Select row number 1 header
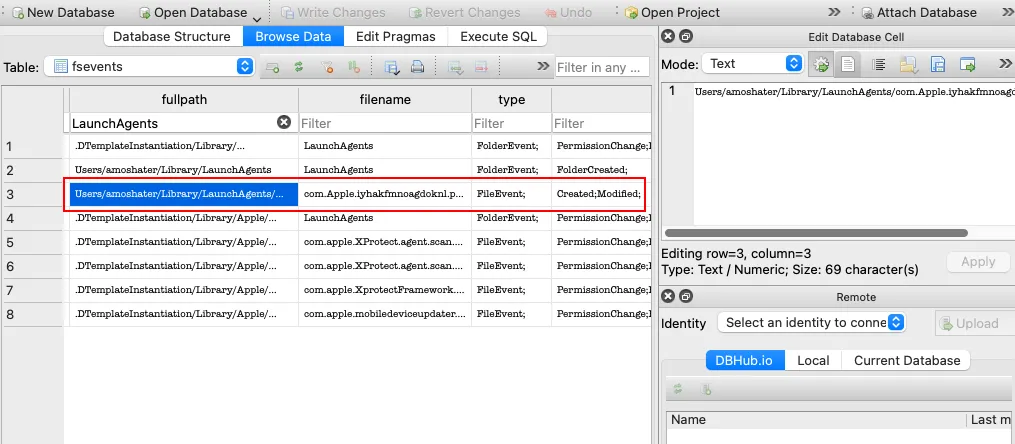 [x=33, y=146]
